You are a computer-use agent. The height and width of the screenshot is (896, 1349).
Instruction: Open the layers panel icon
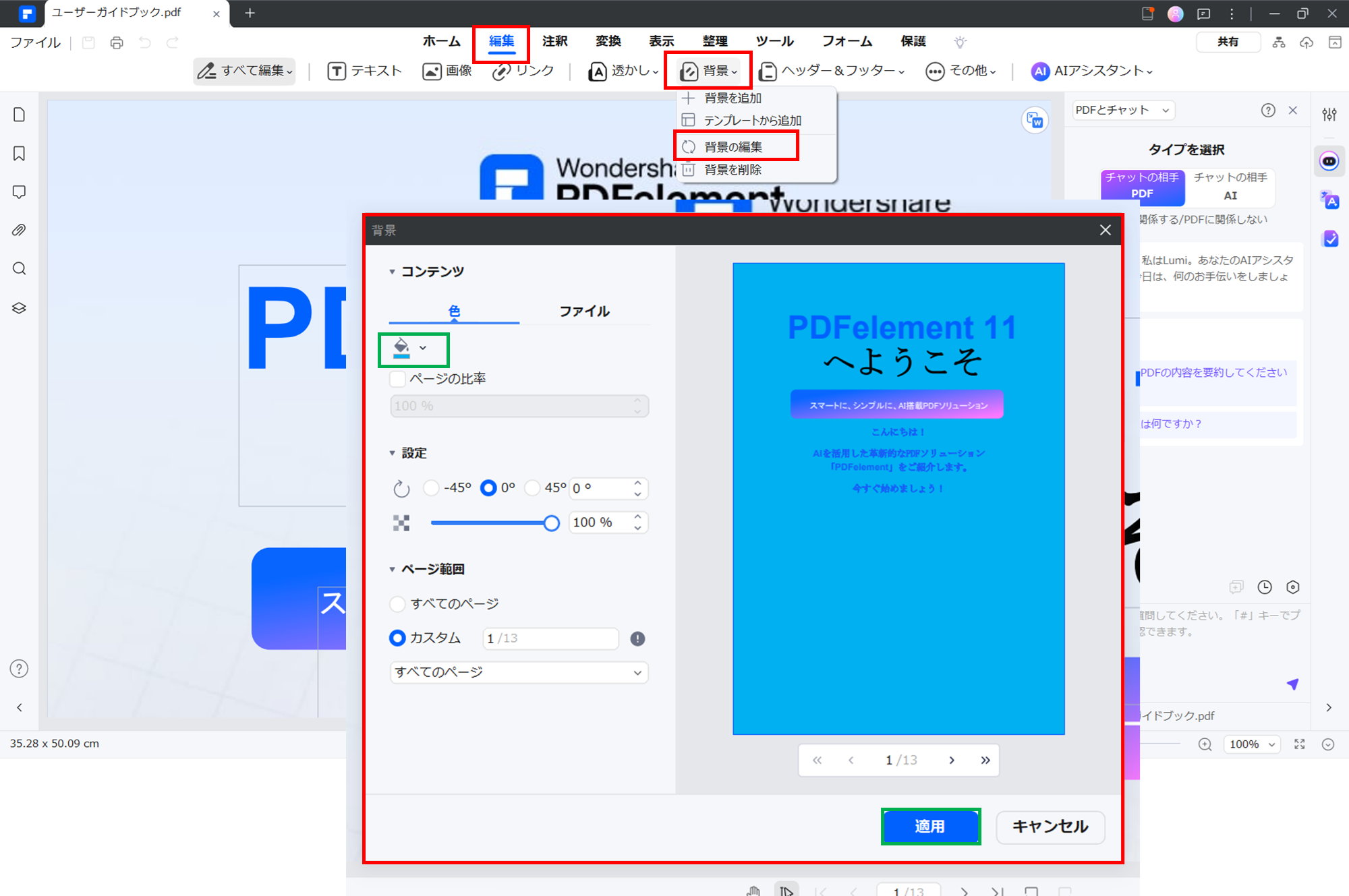tap(19, 308)
